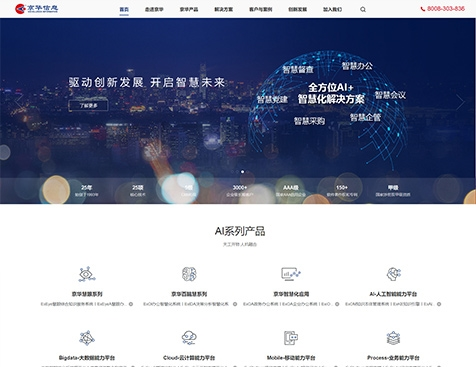Screen dimensions: 476x367
Task: Open the 京华产品 navigation menu
Action: click(189, 9)
